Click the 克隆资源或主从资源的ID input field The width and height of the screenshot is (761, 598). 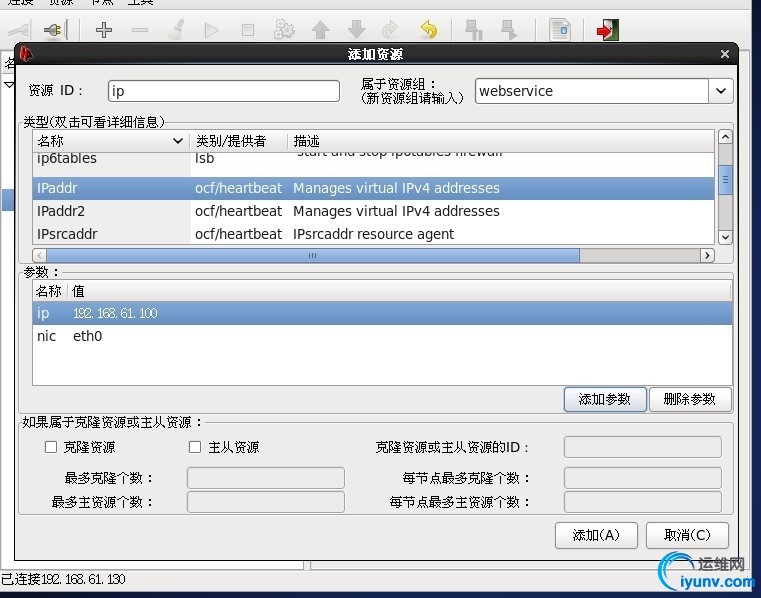point(643,447)
